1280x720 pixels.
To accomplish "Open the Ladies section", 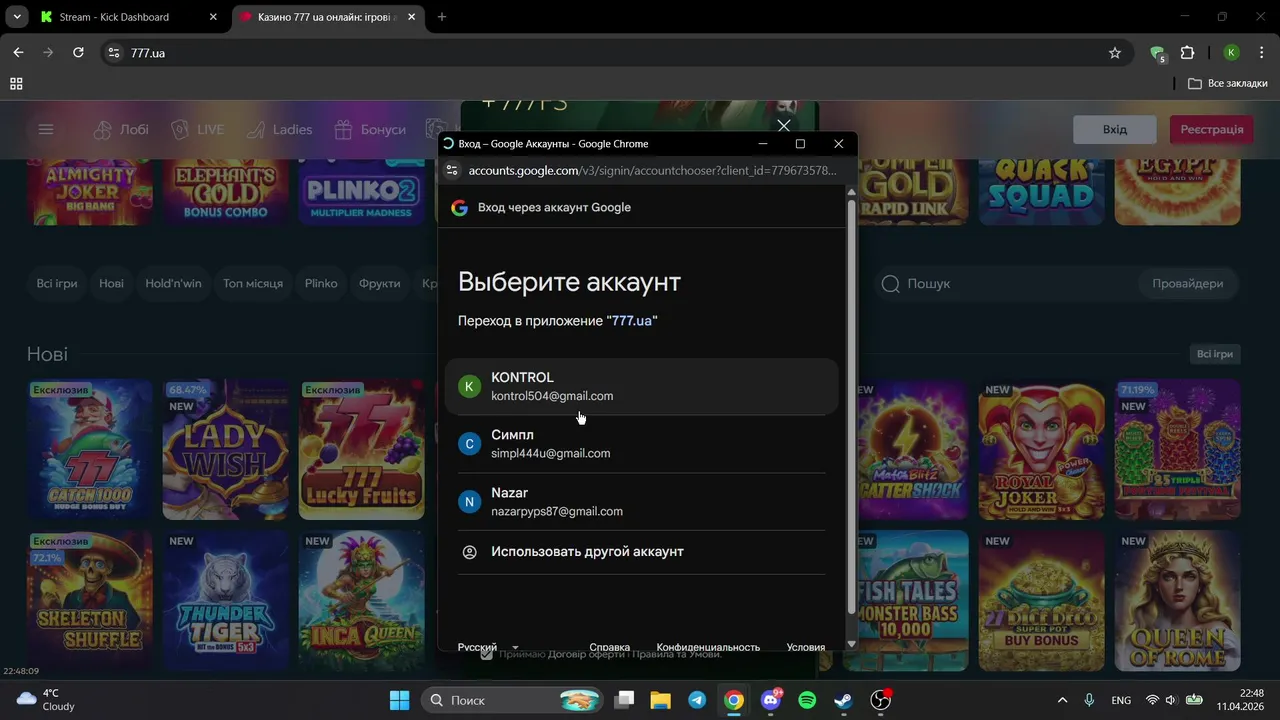I will click(x=279, y=130).
